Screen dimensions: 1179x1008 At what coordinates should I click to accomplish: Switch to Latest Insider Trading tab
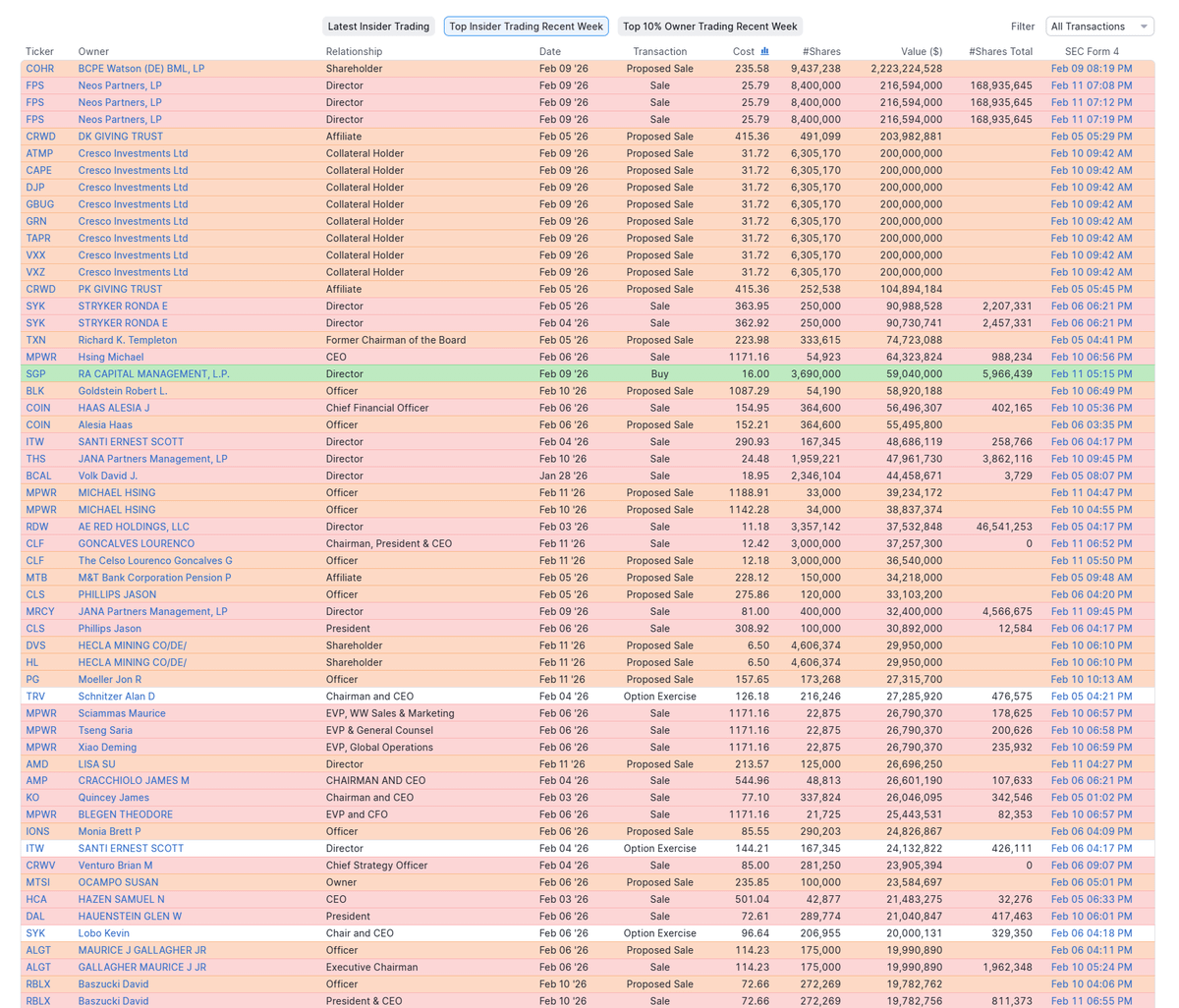tap(378, 27)
